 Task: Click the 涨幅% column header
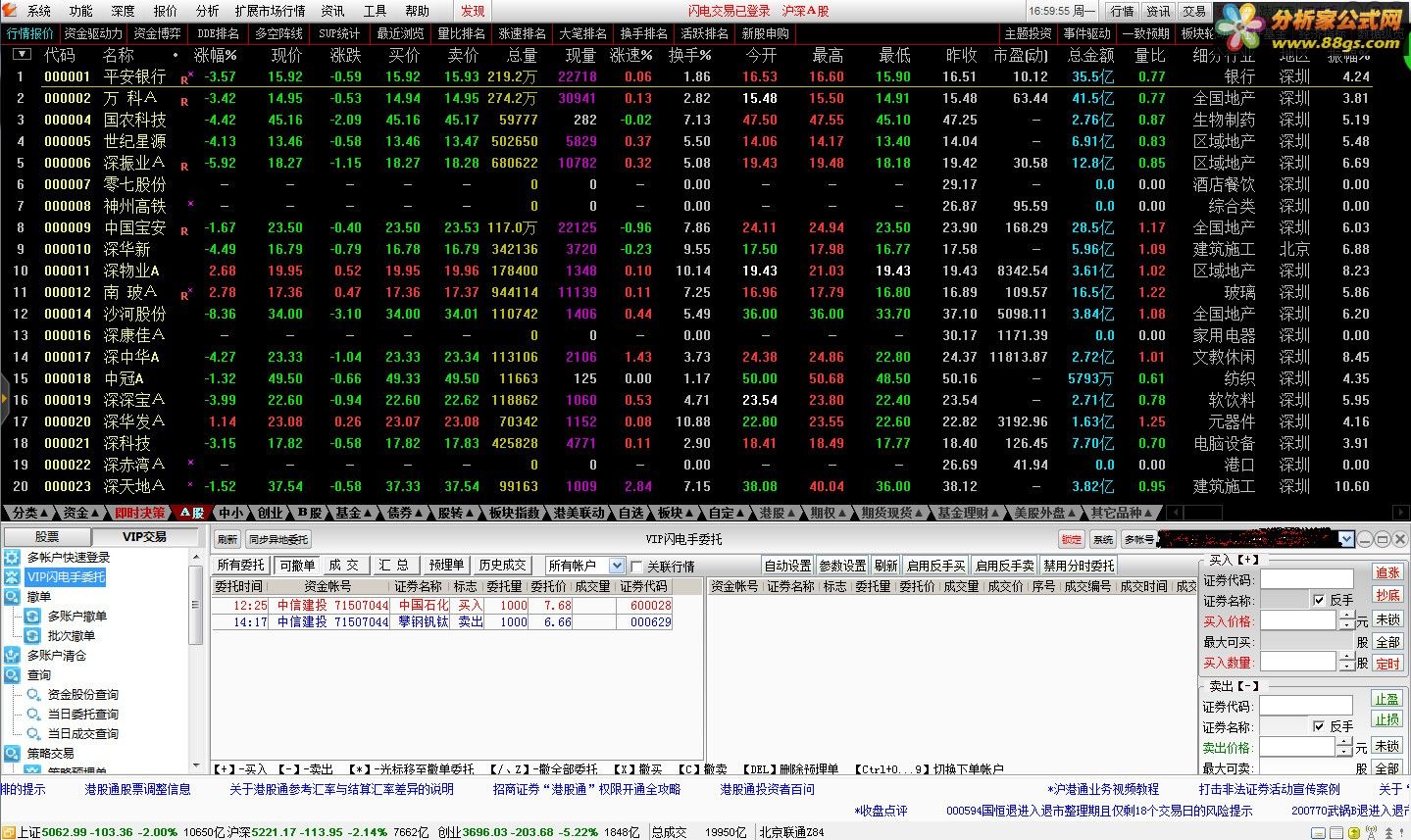216,55
